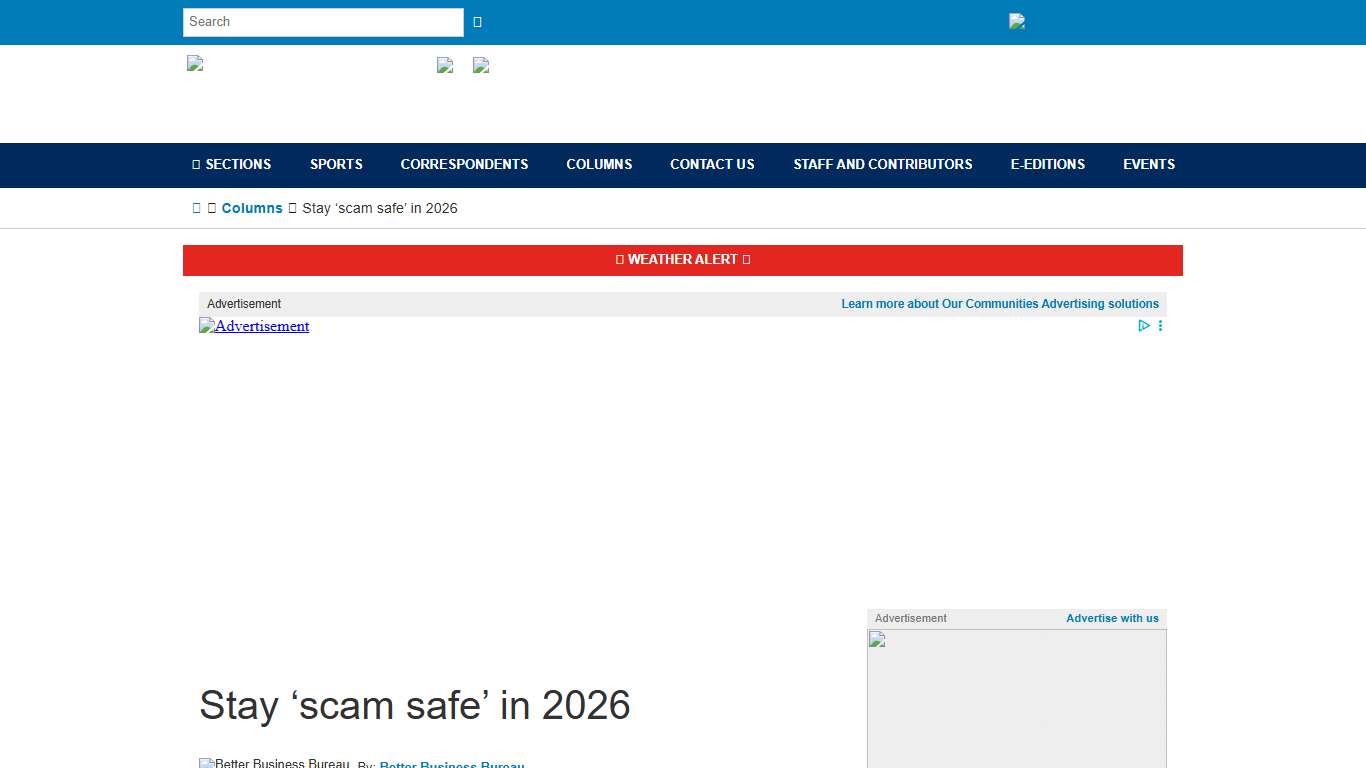The image size is (1366, 768).
Task: Open the Better Business Bureau author link
Action: point(451,764)
